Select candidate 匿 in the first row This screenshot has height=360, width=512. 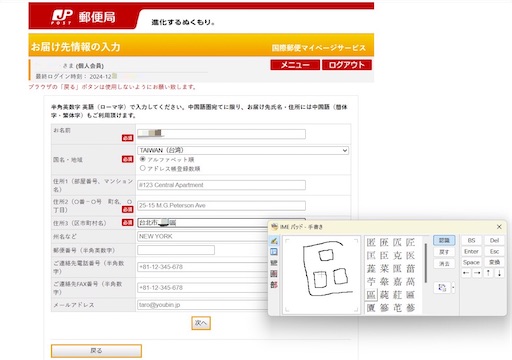[371, 242]
